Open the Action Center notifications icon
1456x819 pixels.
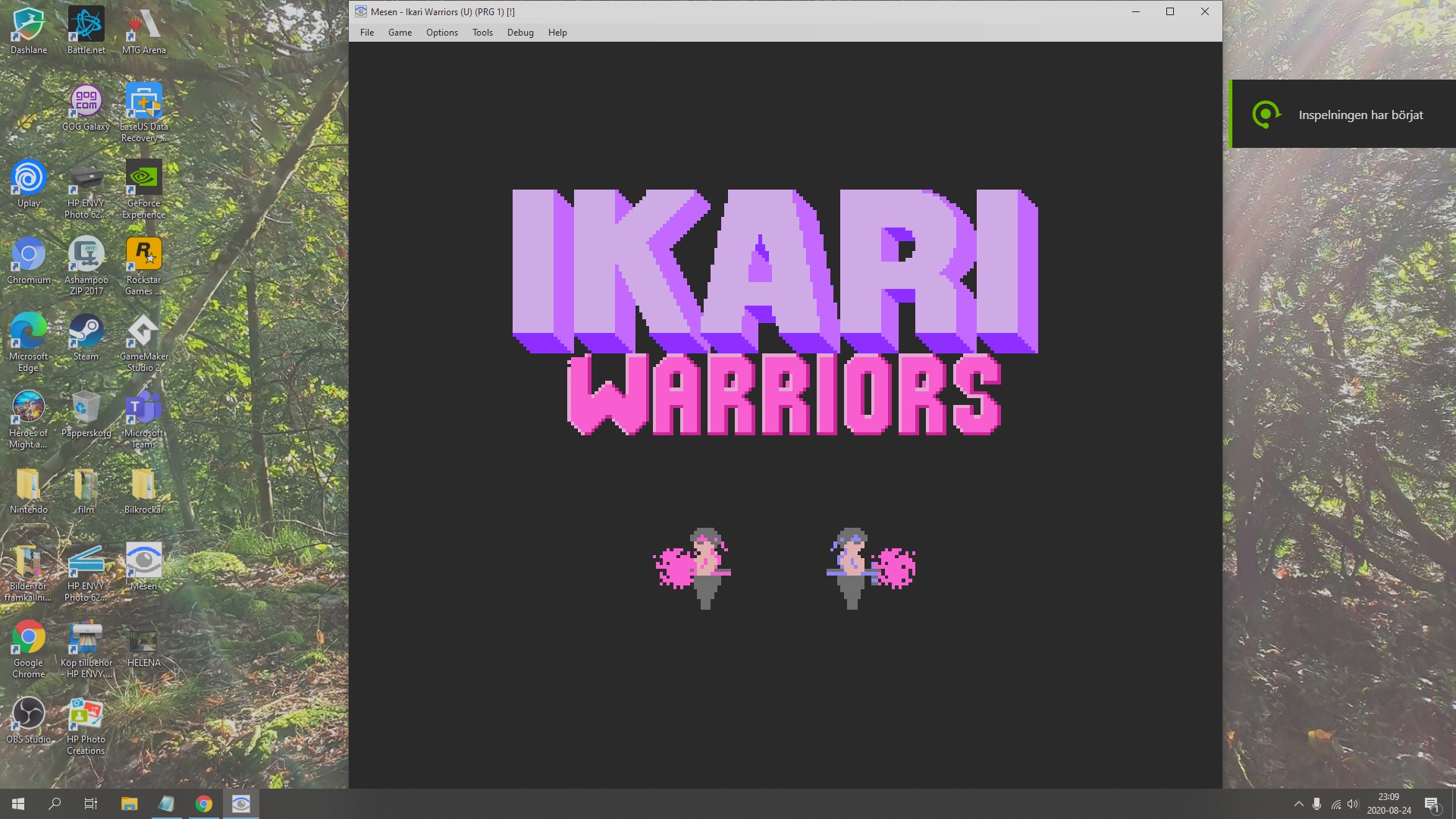(x=1432, y=804)
